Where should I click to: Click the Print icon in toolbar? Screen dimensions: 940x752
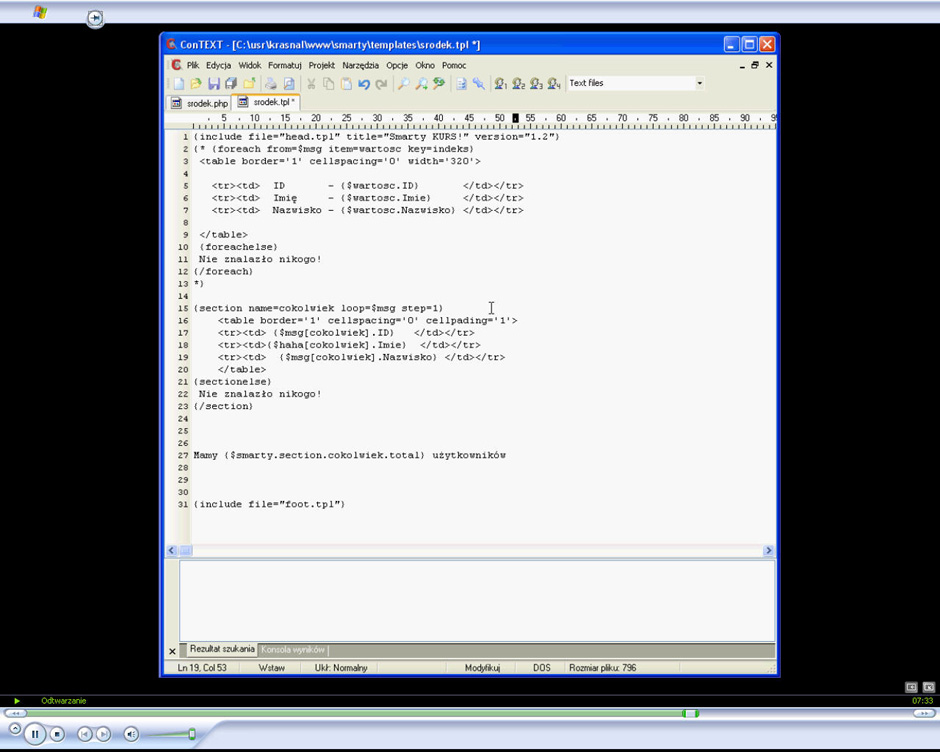pos(271,84)
